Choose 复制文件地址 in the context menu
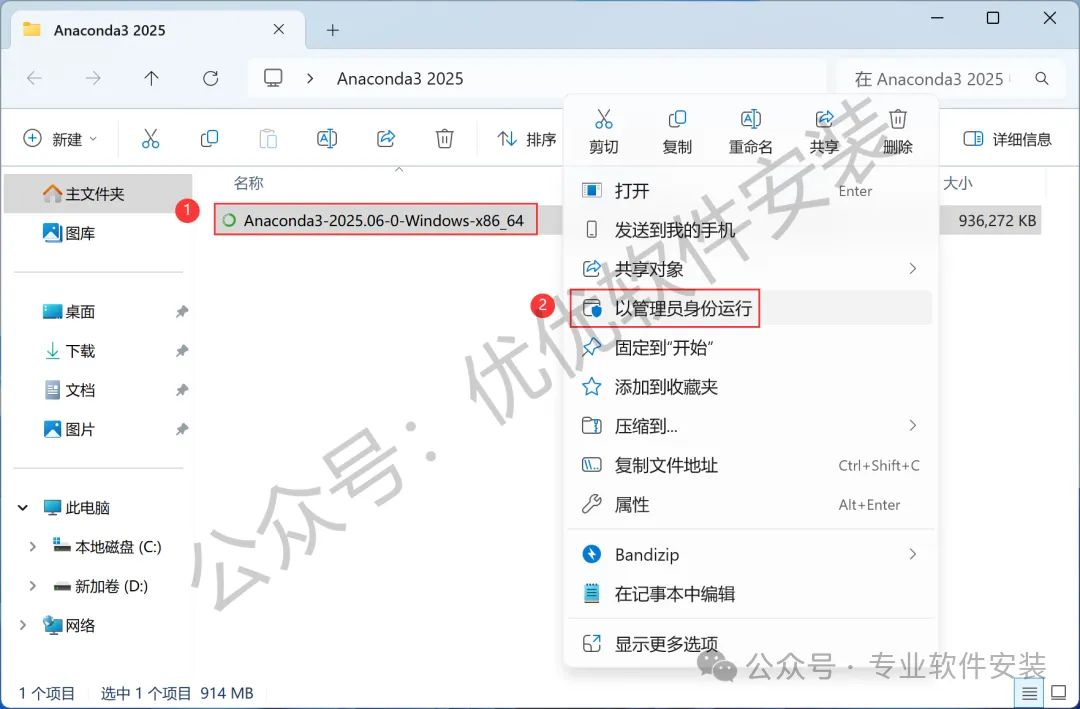Viewport: 1080px width, 709px height. [x=751, y=465]
